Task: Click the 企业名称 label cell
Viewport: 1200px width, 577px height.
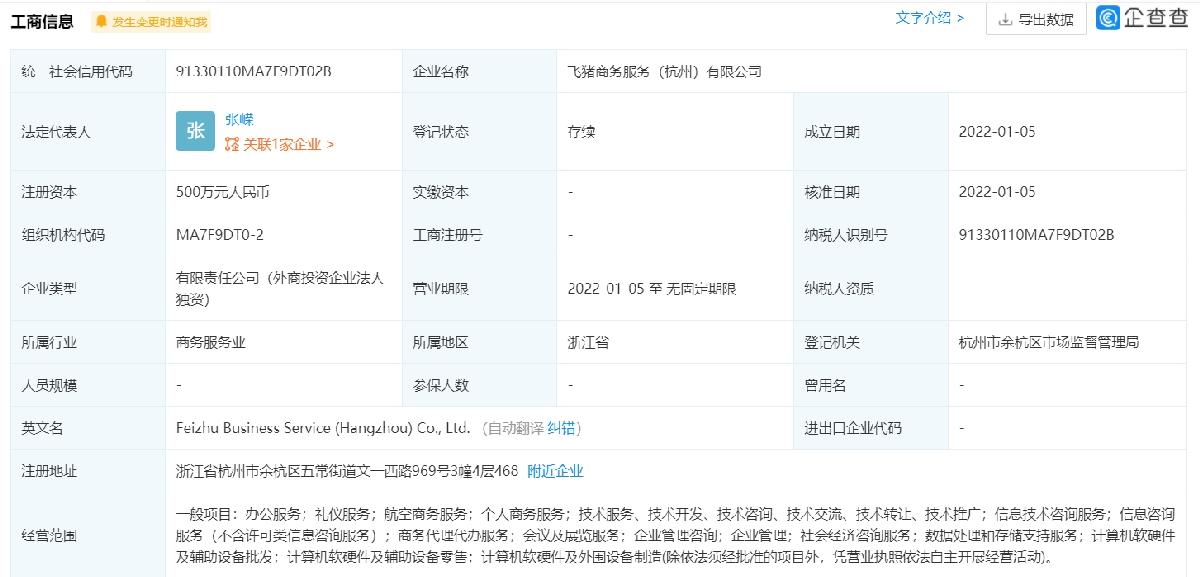Action: click(479, 72)
